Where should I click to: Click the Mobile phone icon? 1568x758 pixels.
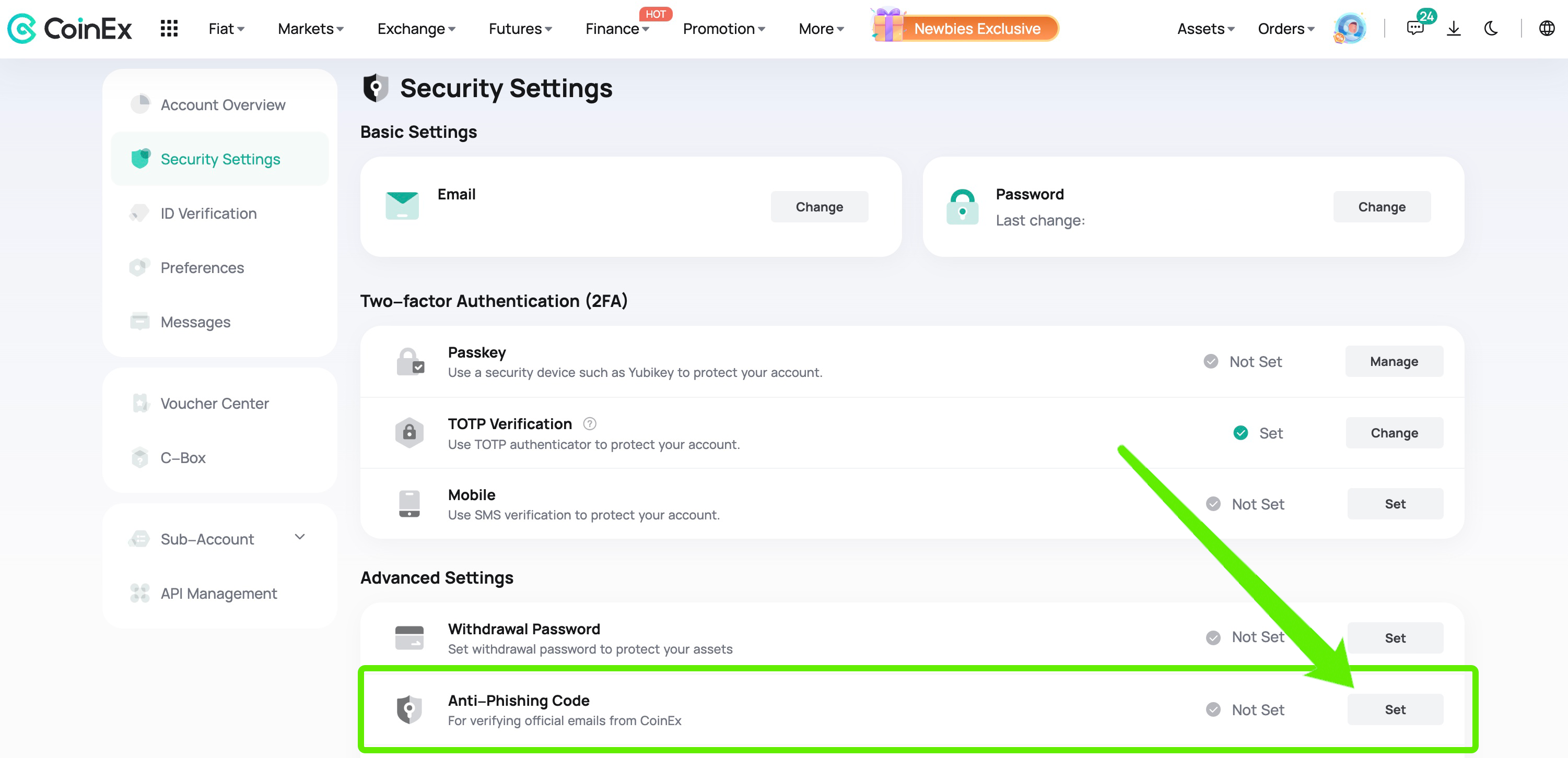409,504
